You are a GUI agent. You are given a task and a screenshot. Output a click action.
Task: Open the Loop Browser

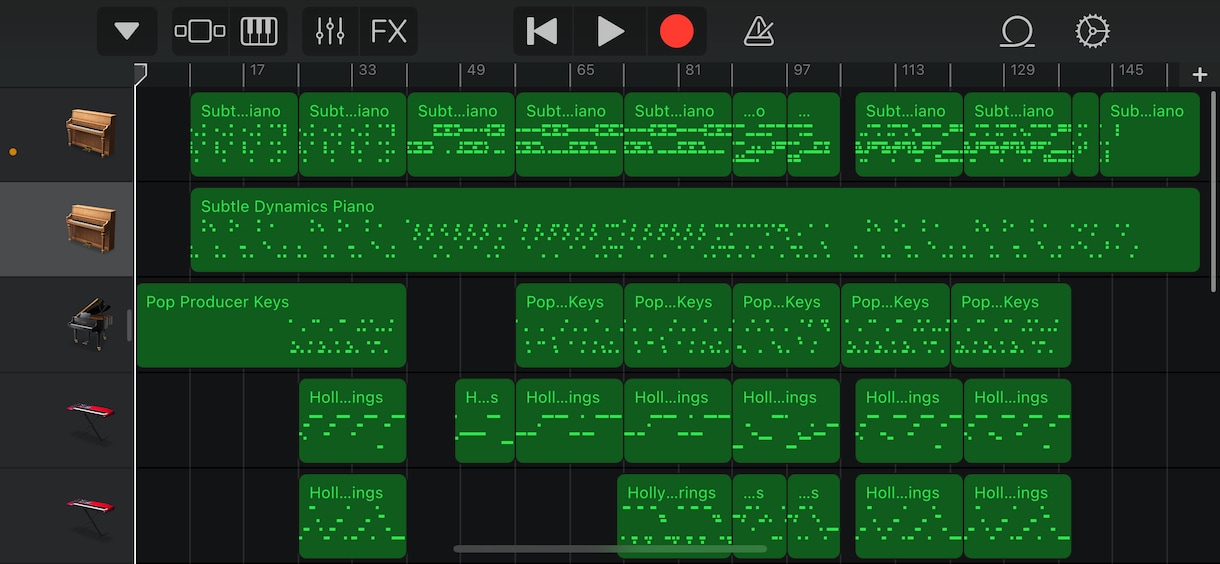pos(1017,31)
